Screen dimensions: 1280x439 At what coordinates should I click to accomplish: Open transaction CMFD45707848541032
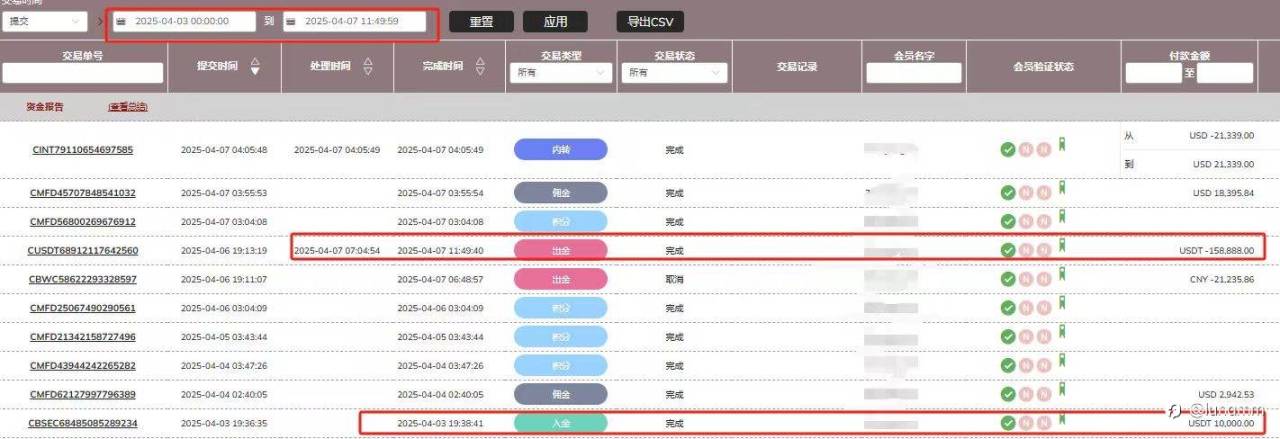pyautogui.click(x=83, y=192)
